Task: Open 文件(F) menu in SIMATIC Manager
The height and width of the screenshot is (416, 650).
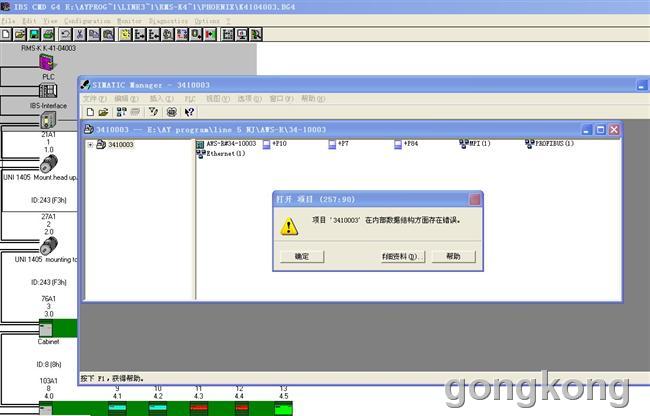Action: tap(95, 99)
